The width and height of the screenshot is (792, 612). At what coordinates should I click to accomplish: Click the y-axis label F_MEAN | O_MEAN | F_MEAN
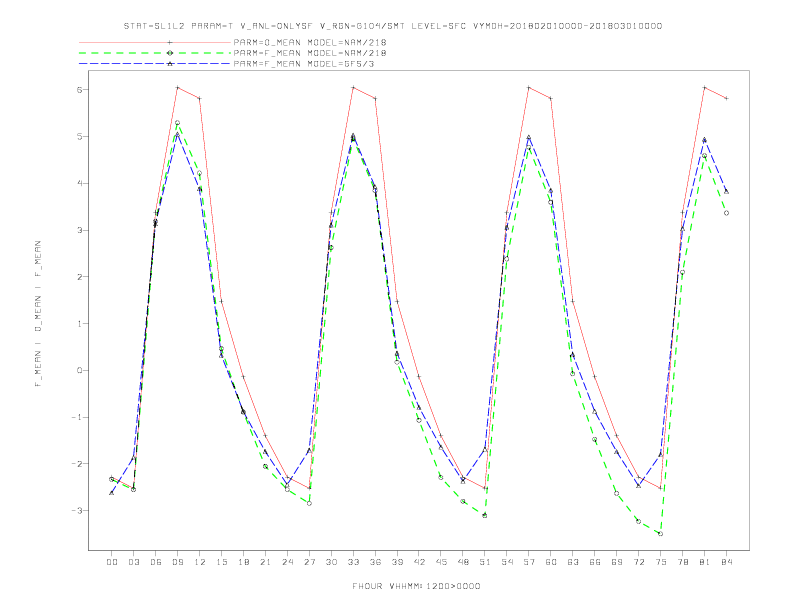coord(38,314)
